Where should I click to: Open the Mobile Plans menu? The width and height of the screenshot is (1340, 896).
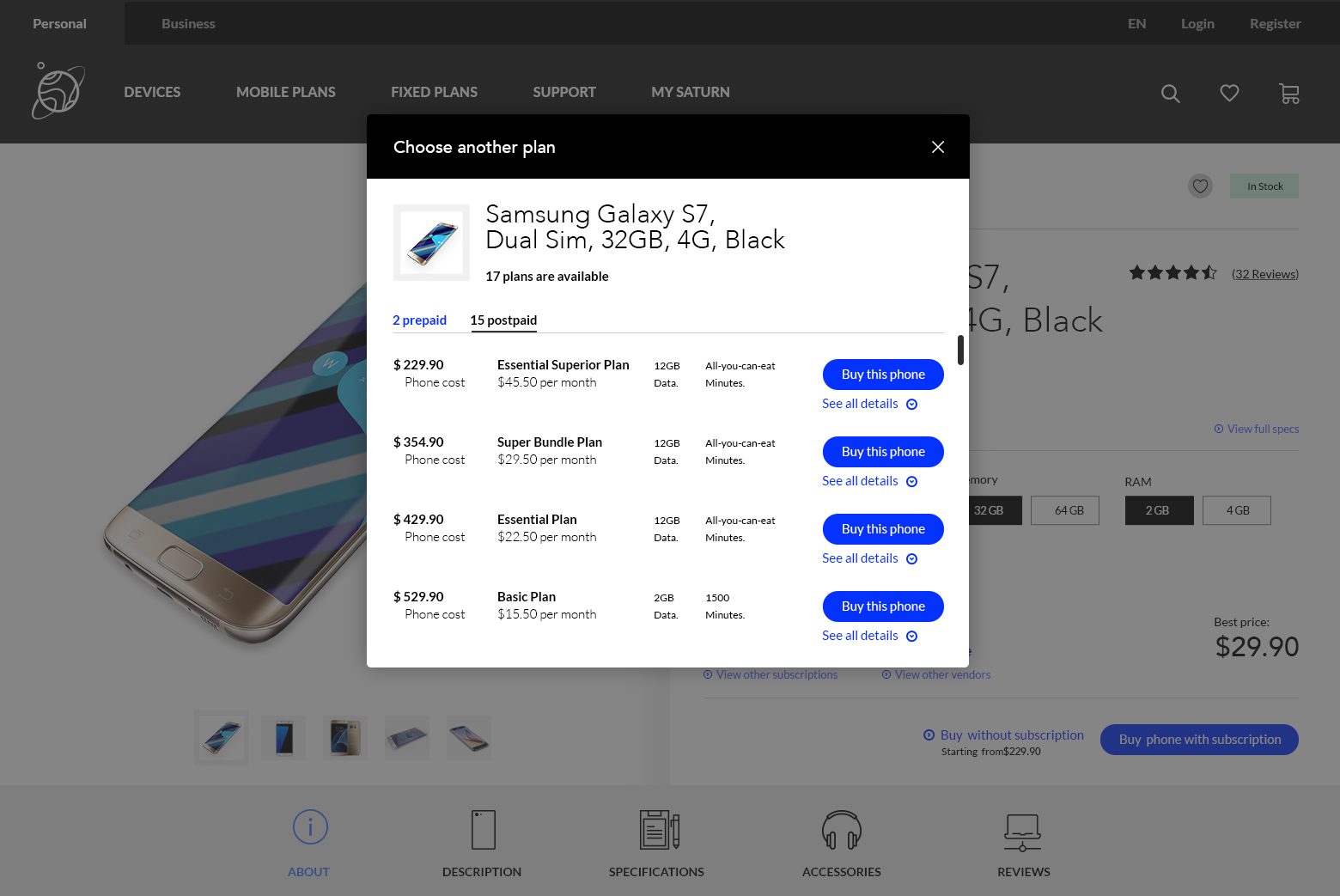(x=285, y=92)
